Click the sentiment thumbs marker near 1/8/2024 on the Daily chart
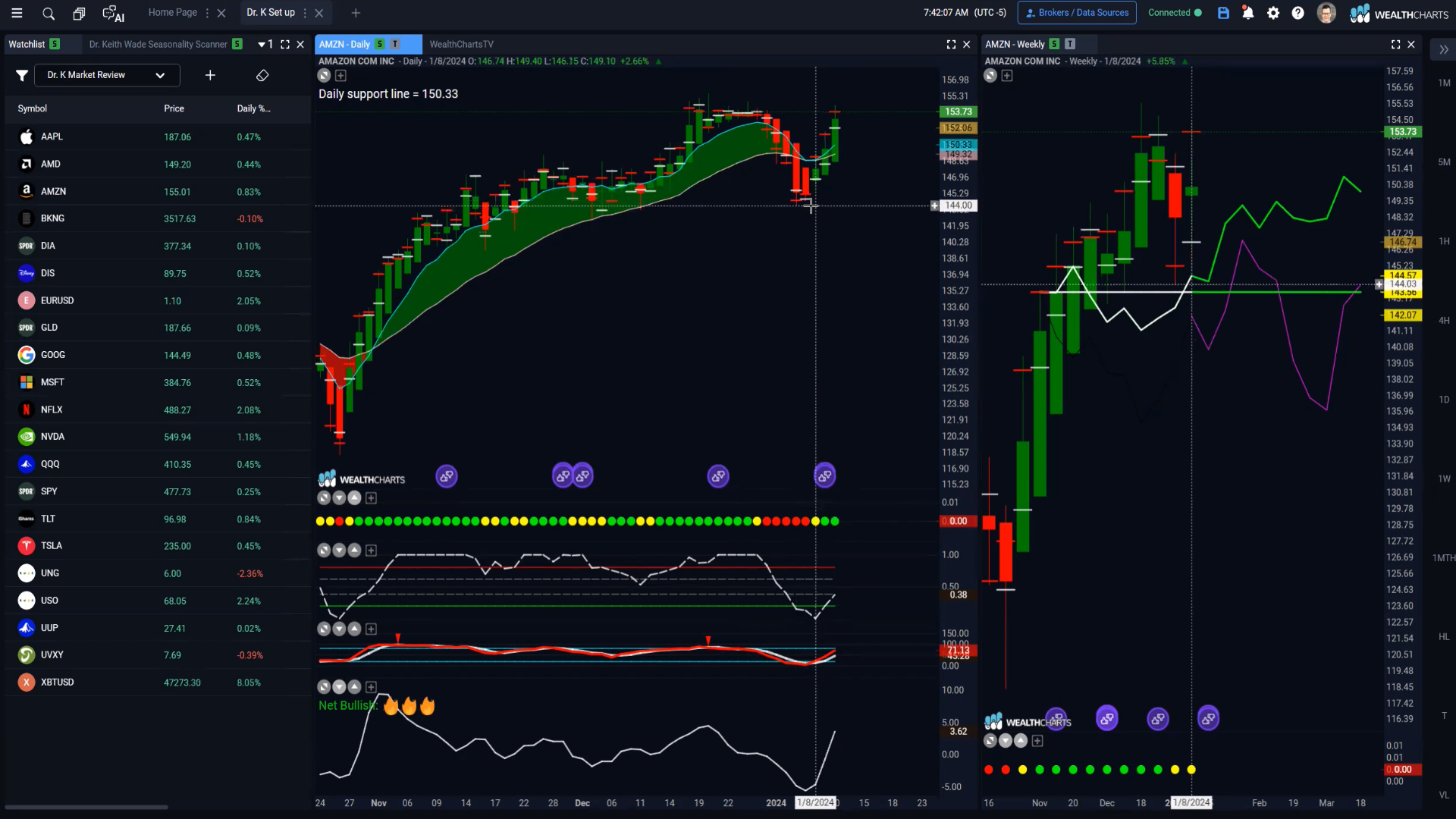 pyautogui.click(x=824, y=475)
